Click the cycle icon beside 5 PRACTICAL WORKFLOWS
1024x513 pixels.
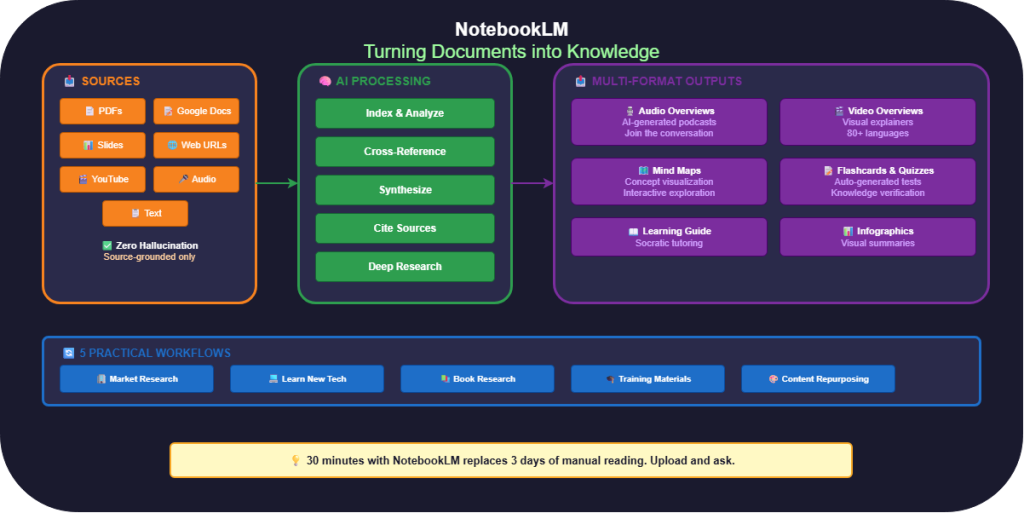click(x=69, y=353)
